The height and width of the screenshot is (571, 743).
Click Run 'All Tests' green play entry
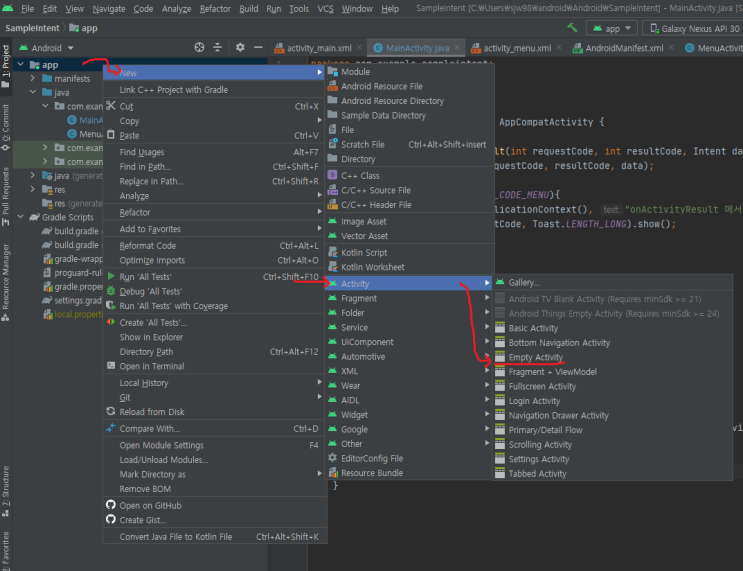[215, 277]
